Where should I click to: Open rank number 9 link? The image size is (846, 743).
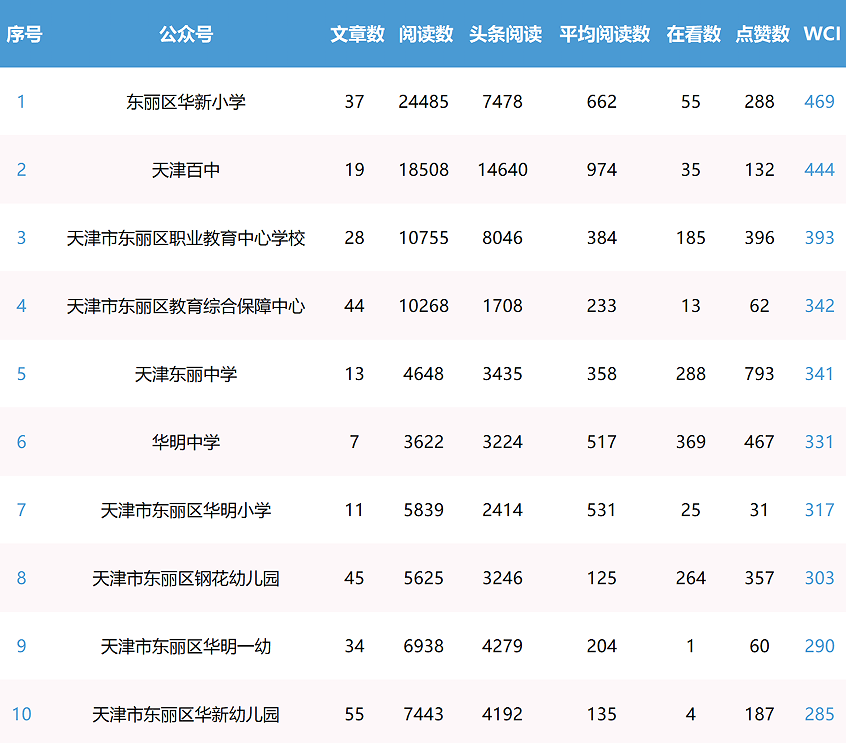(x=21, y=646)
